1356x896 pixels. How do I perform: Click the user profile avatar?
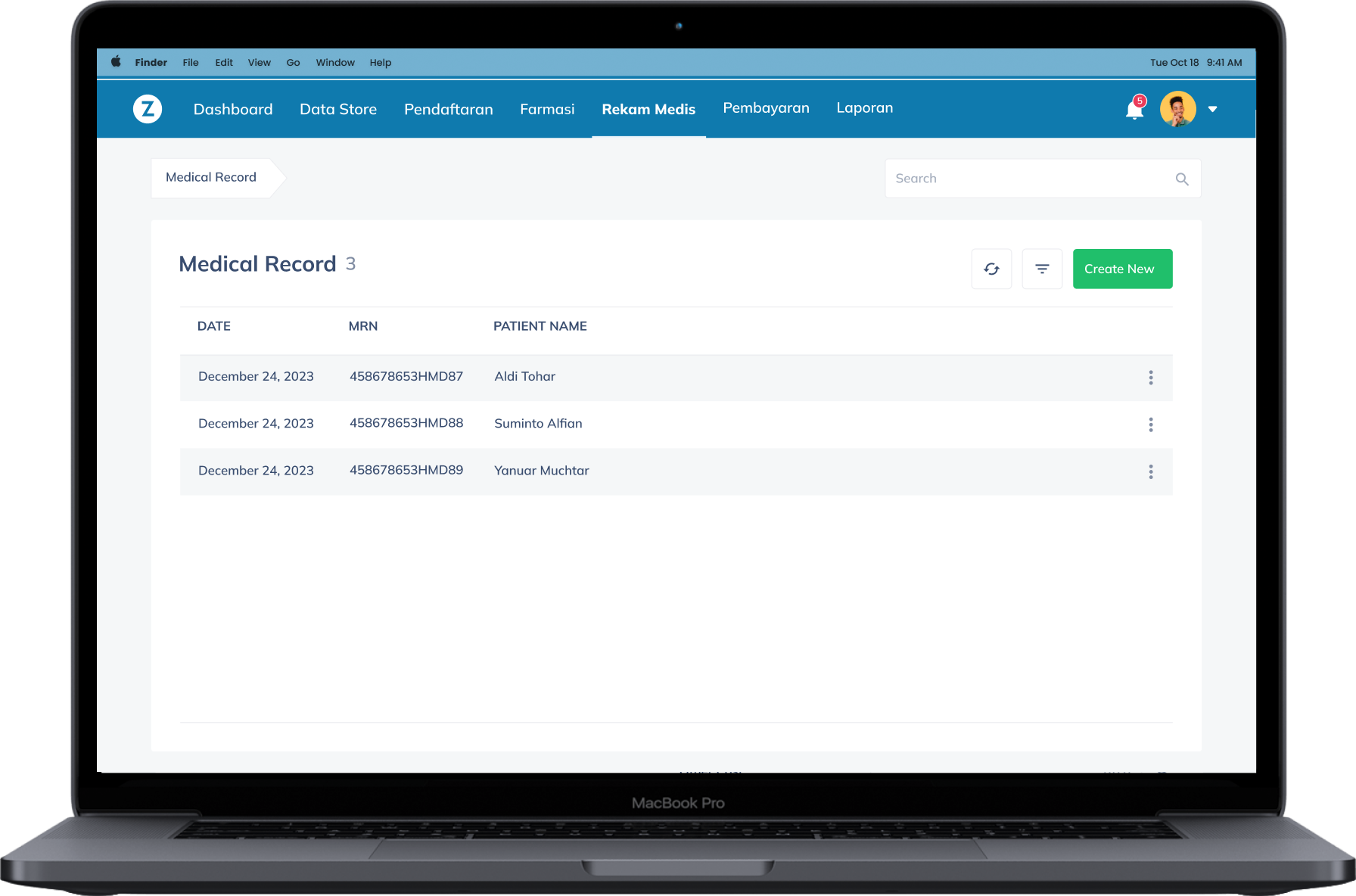pos(1177,109)
